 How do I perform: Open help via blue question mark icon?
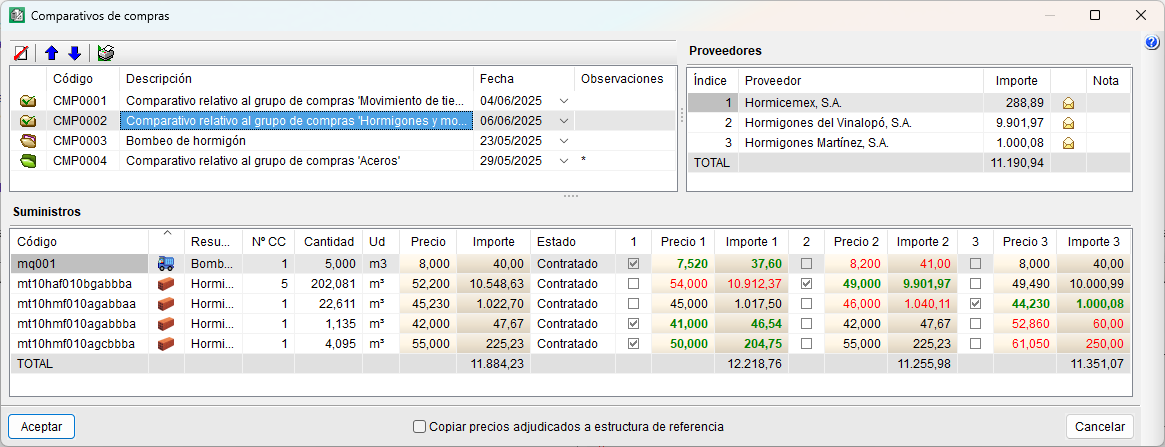1152,42
